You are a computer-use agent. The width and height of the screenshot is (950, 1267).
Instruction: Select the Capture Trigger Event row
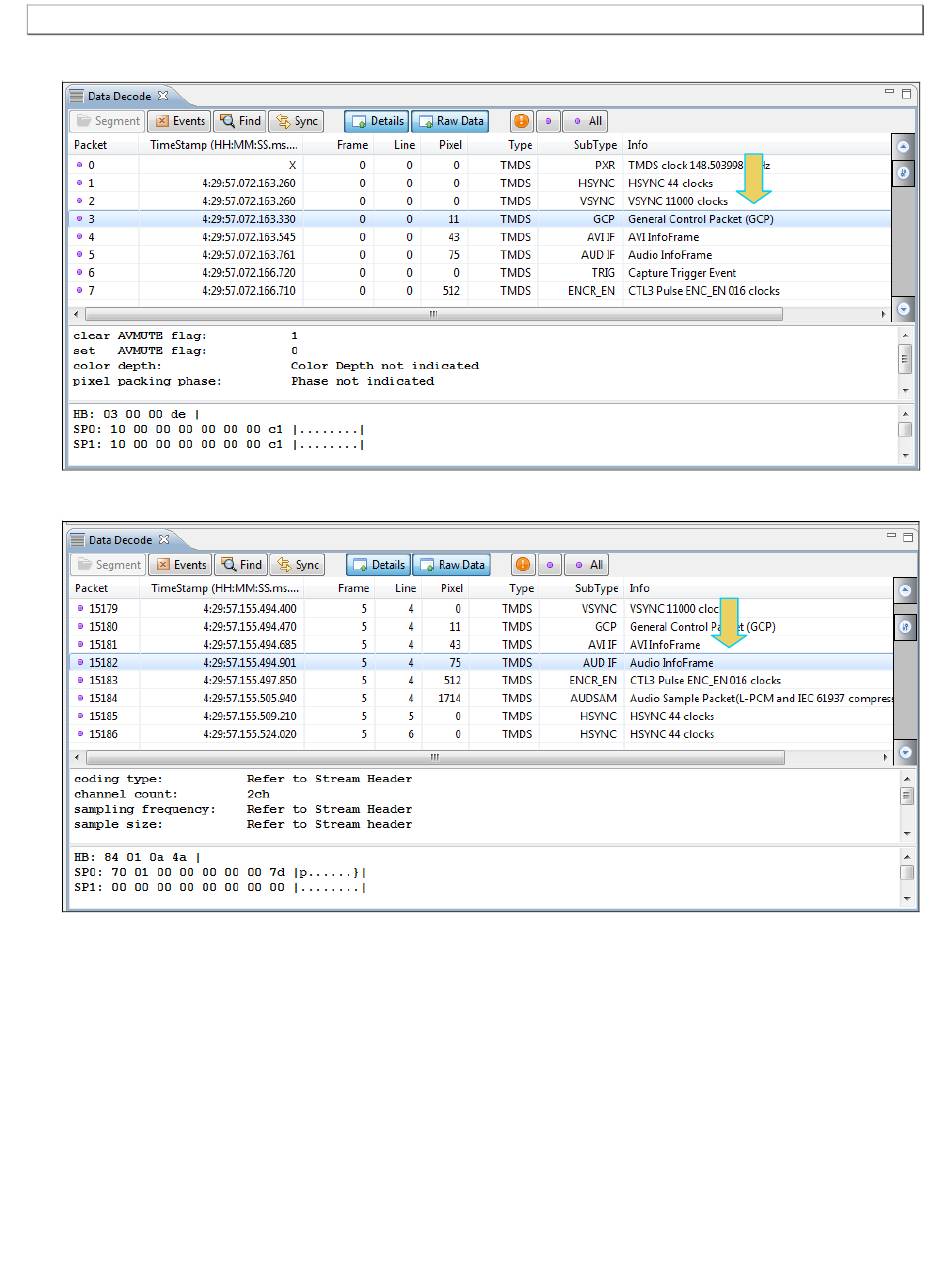point(480,273)
